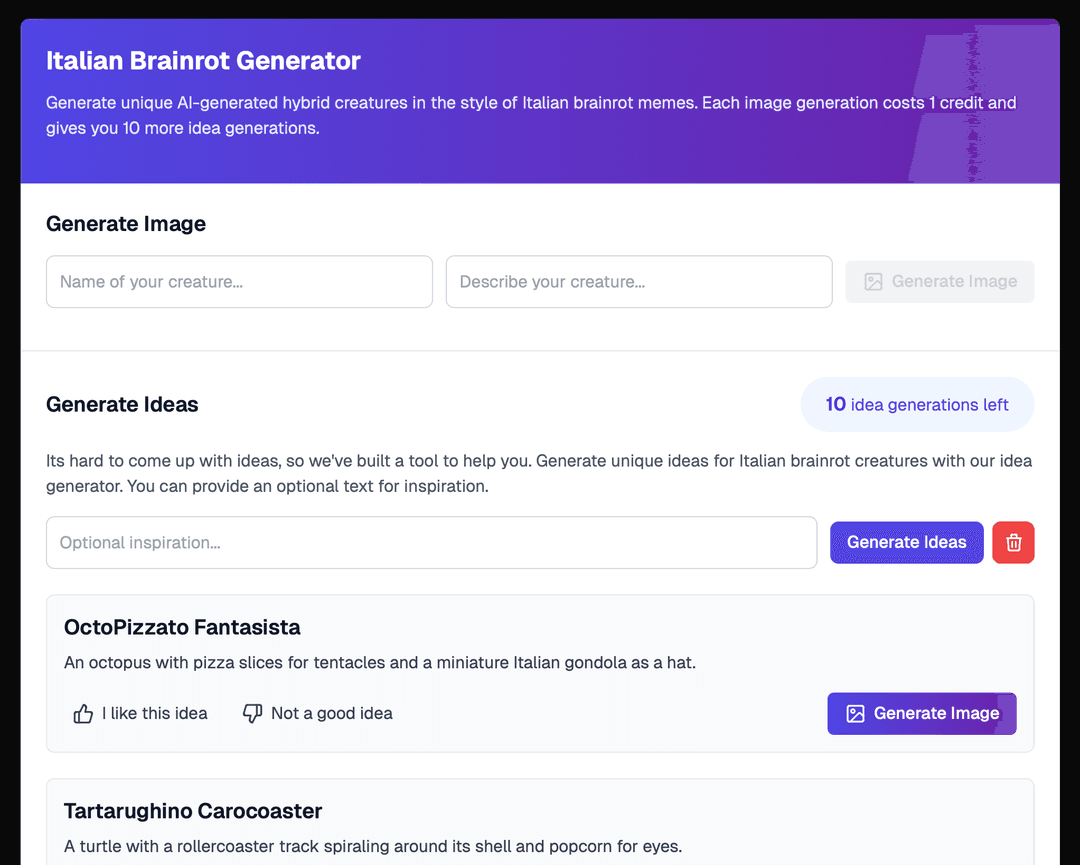Click the image icon on OctoPizzato's Generate Image button
The height and width of the screenshot is (865, 1080).
(x=855, y=713)
